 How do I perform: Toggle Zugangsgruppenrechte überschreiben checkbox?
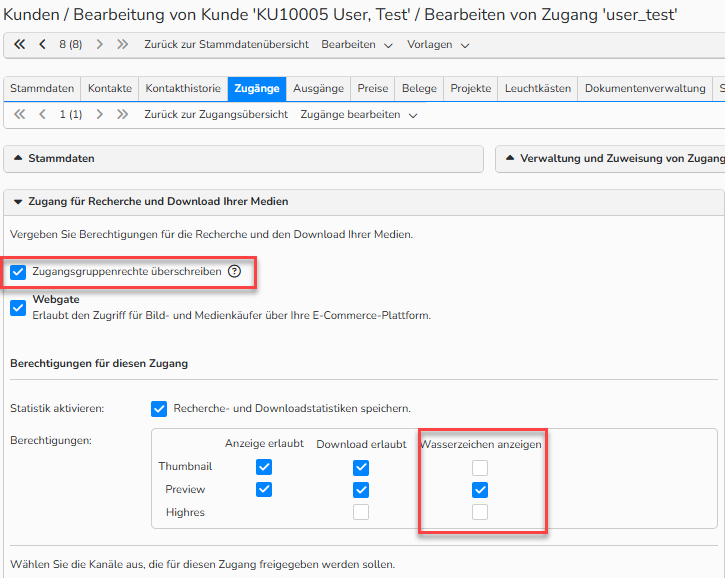click(18, 272)
